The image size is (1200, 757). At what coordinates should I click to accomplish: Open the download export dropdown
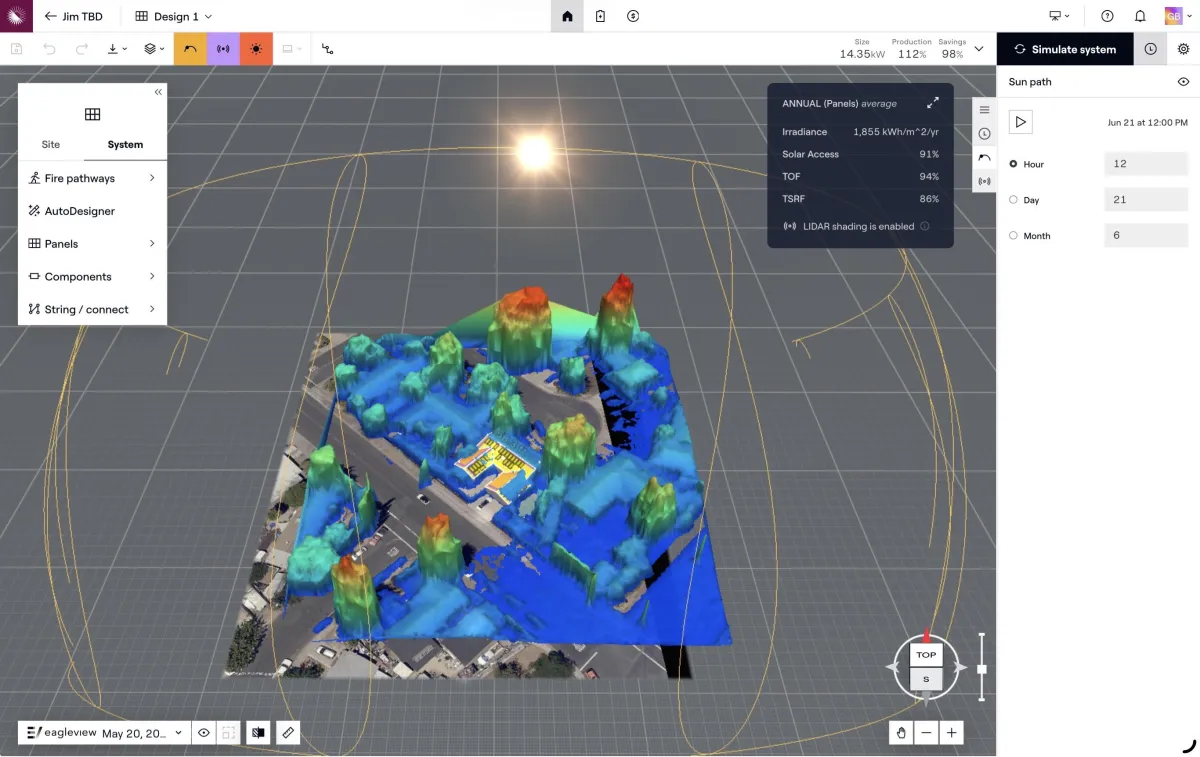tap(117, 49)
